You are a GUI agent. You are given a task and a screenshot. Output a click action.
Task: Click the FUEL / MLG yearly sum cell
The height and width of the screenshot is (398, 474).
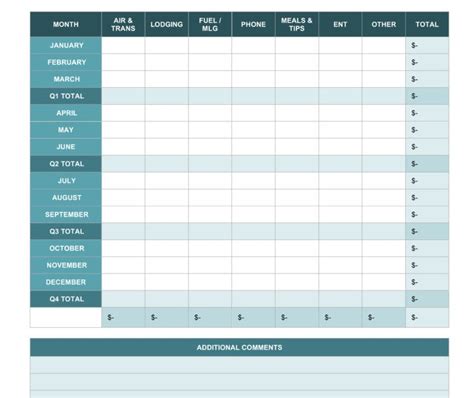click(x=210, y=318)
